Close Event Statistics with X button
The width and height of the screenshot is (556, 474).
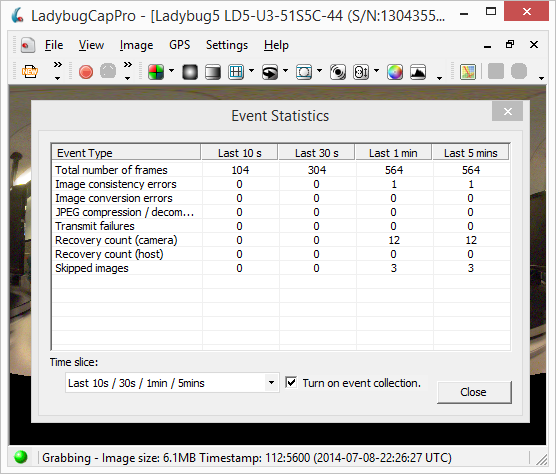coord(507,111)
